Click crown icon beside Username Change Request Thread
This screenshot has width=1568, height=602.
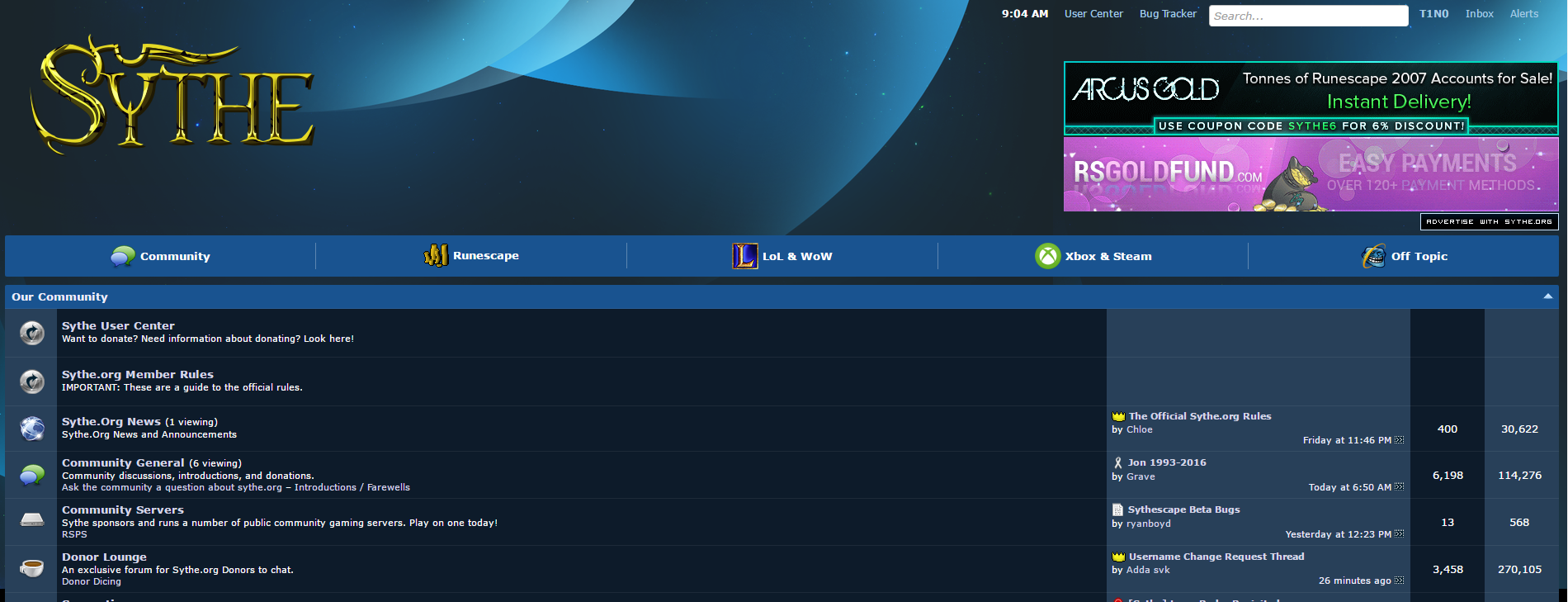click(1118, 557)
